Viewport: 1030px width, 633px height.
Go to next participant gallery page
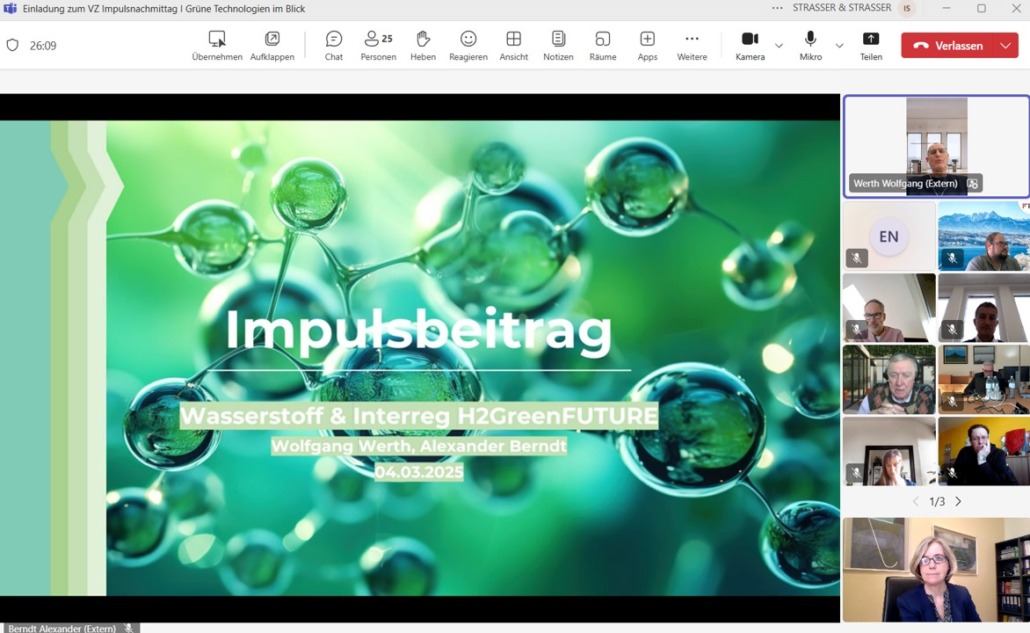pos(958,502)
